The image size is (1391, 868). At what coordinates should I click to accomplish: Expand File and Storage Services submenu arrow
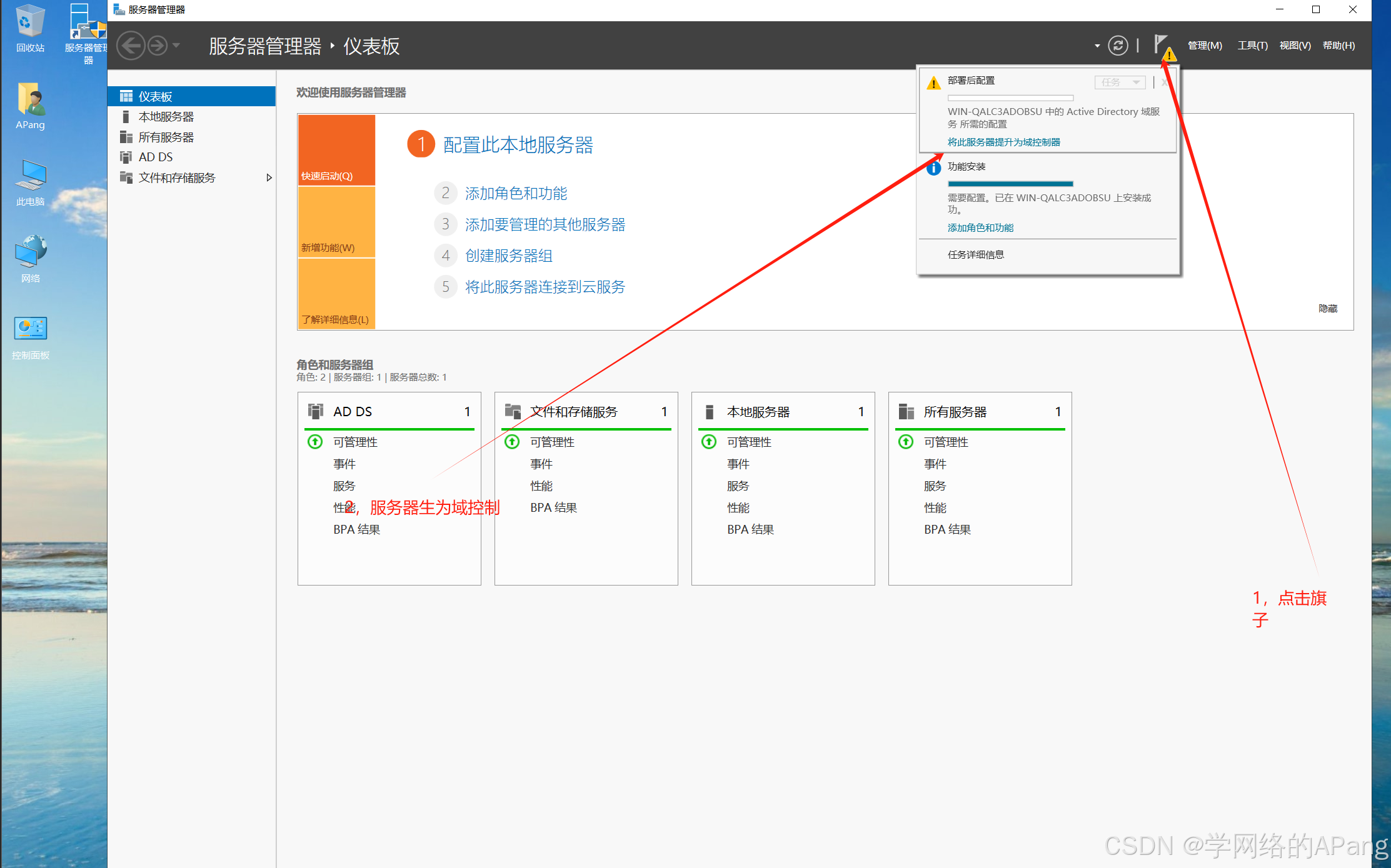point(269,177)
